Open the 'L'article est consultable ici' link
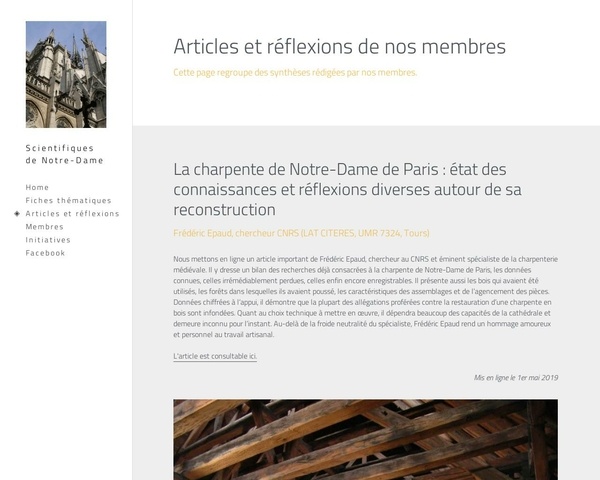Image resolution: width=600 pixels, height=480 pixels. (x=215, y=356)
